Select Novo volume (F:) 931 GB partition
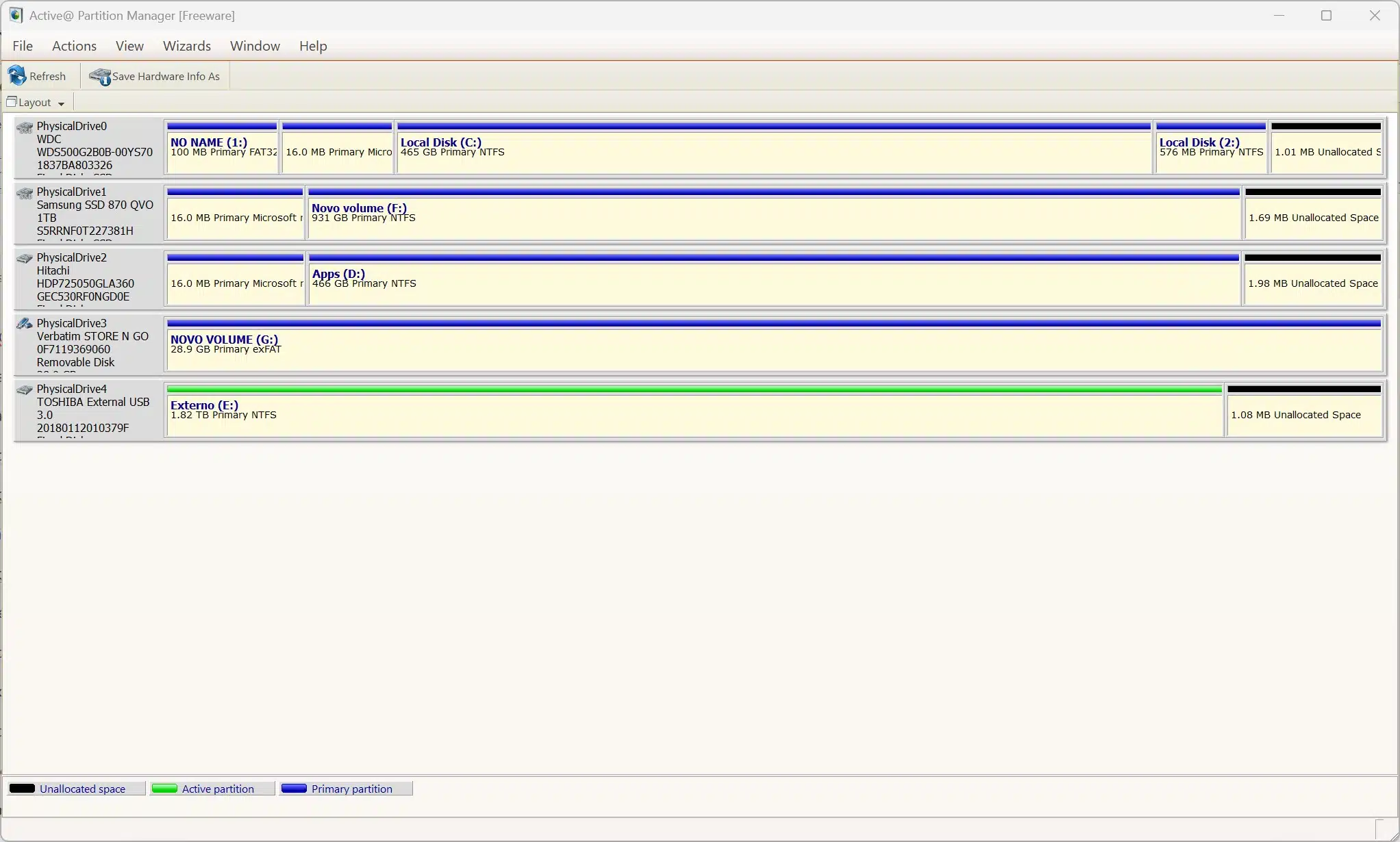 (x=774, y=213)
